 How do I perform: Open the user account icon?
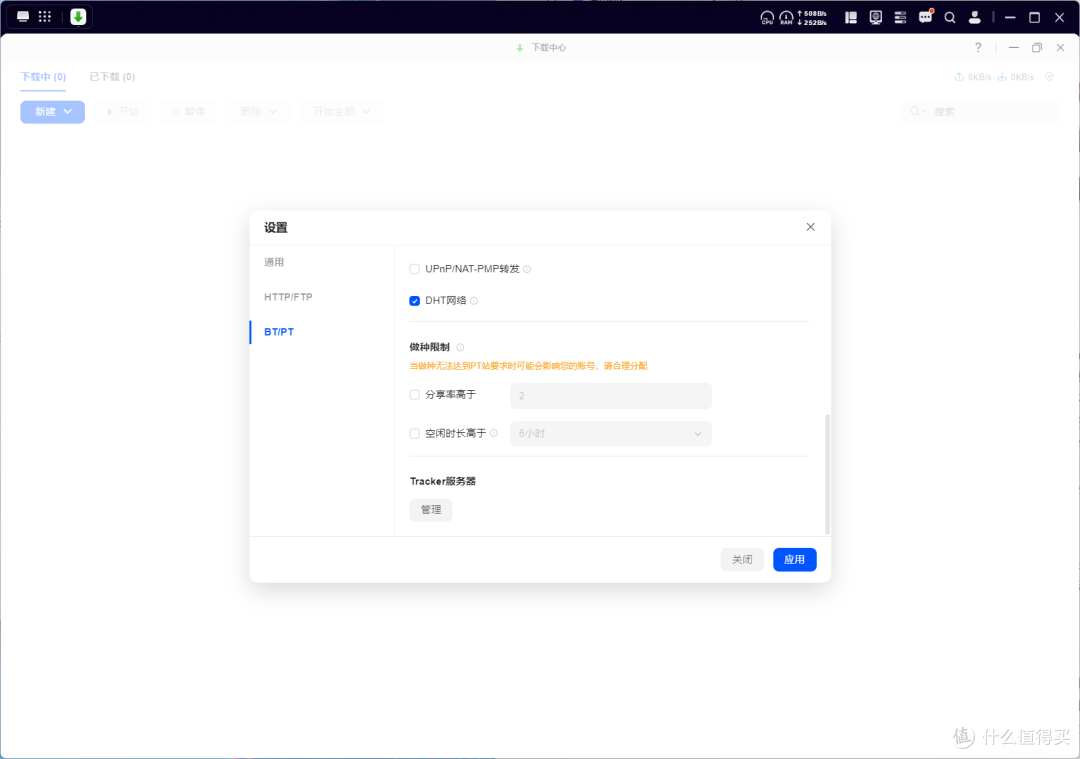(975, 18)
